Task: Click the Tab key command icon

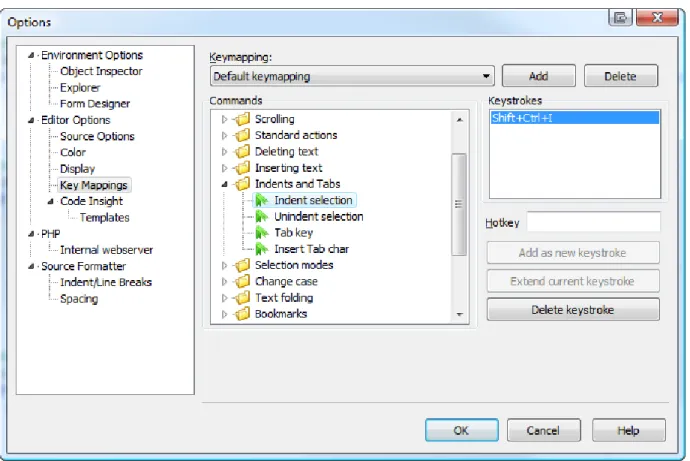Action: coord(262,233)
